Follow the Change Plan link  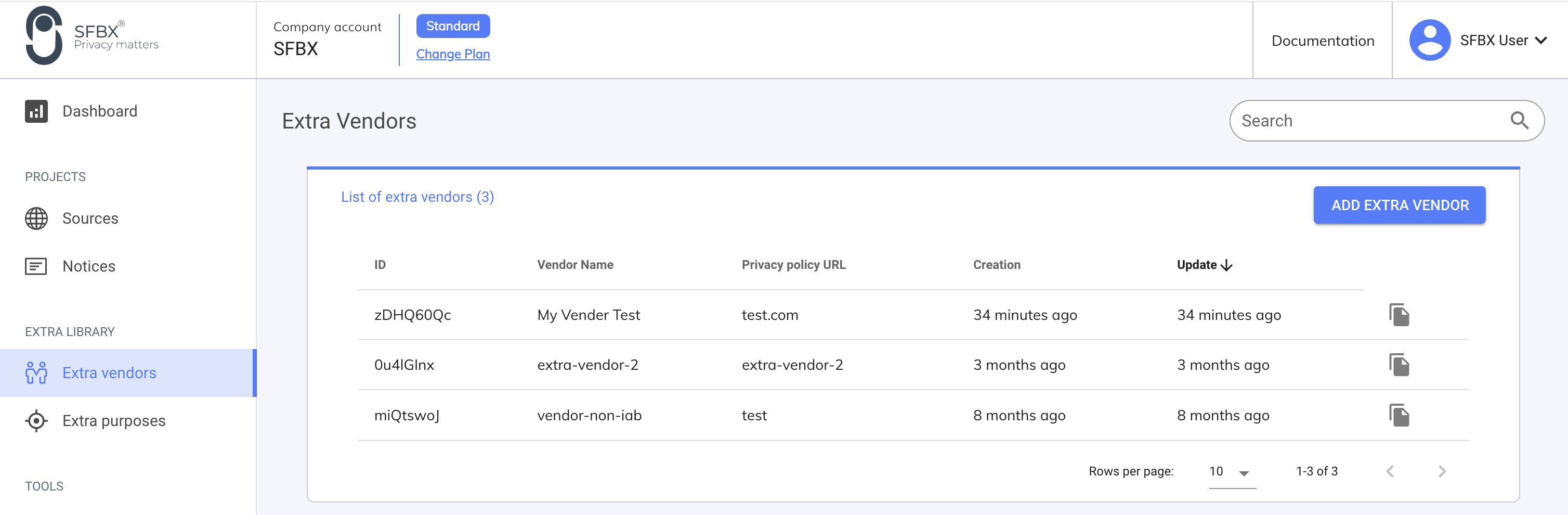(452, 54)
